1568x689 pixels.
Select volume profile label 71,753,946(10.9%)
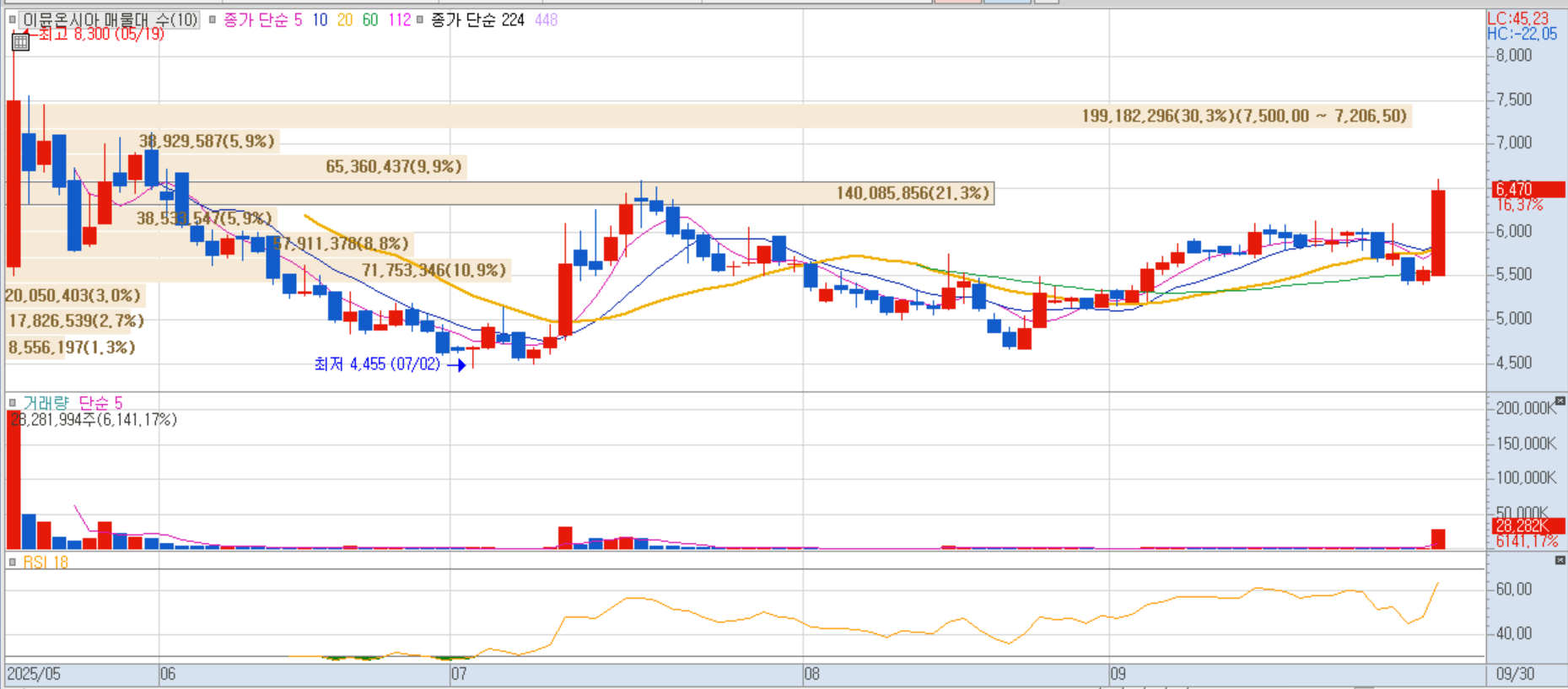click(434, 270)
